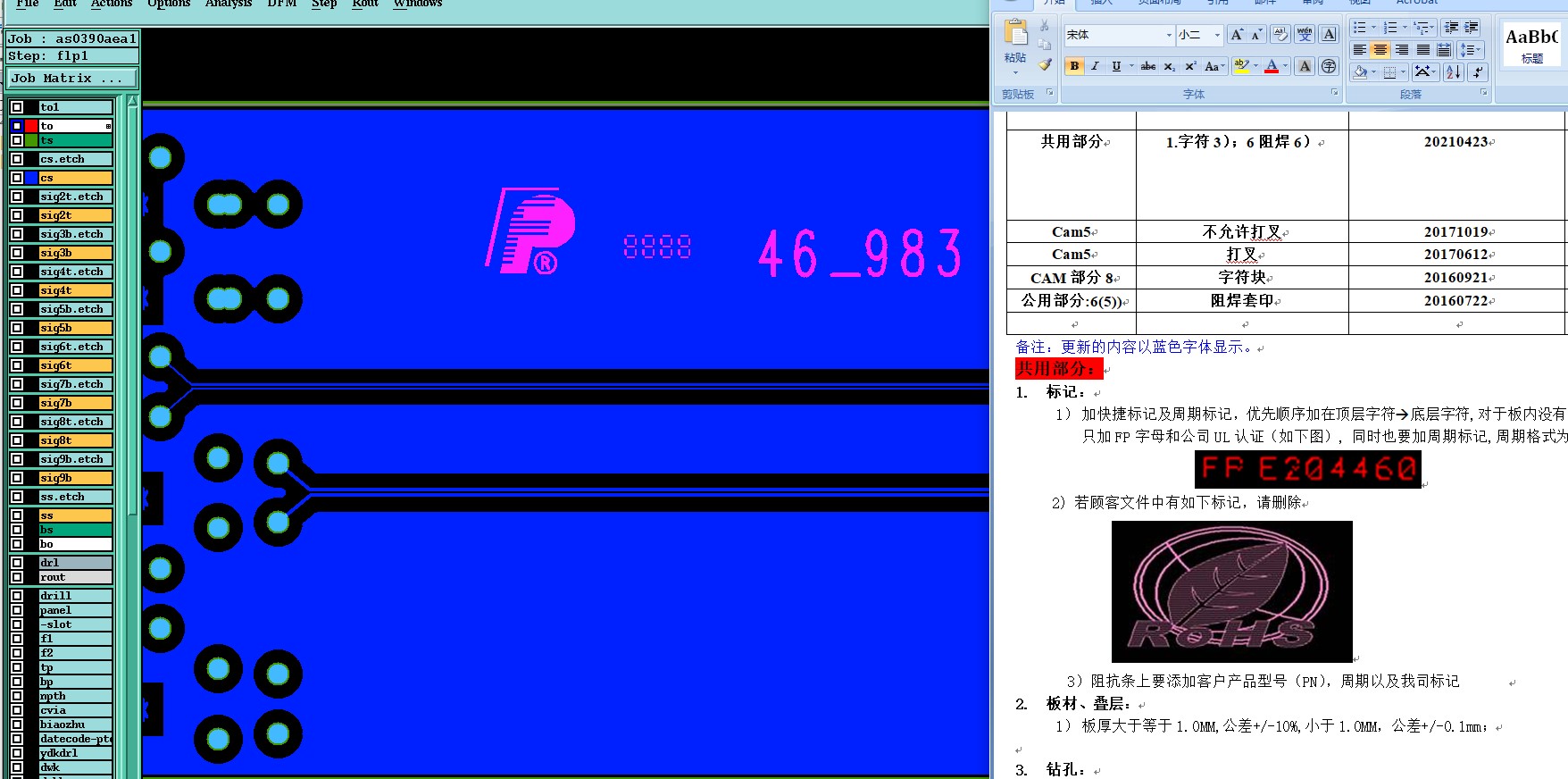Screen dimensions: 1568x779
Task: Click the Character Border icon
Action: 1329,35
